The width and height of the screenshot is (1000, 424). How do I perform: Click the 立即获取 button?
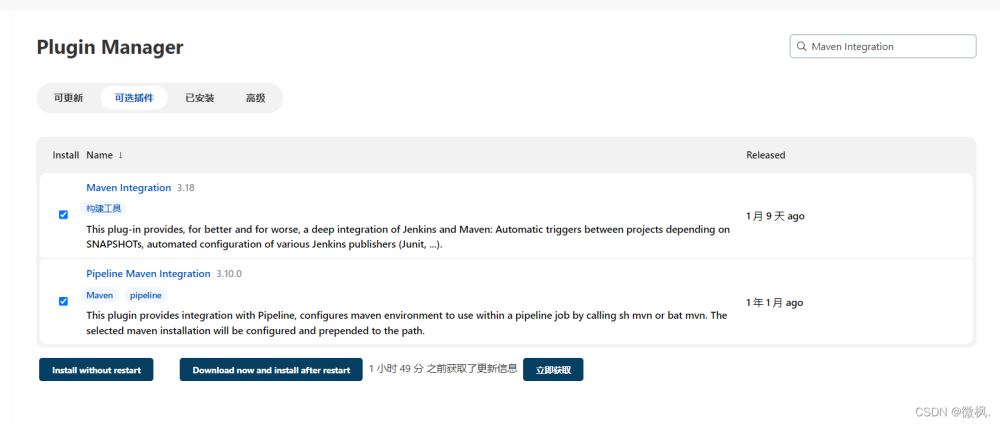click(x=553, y=370)
